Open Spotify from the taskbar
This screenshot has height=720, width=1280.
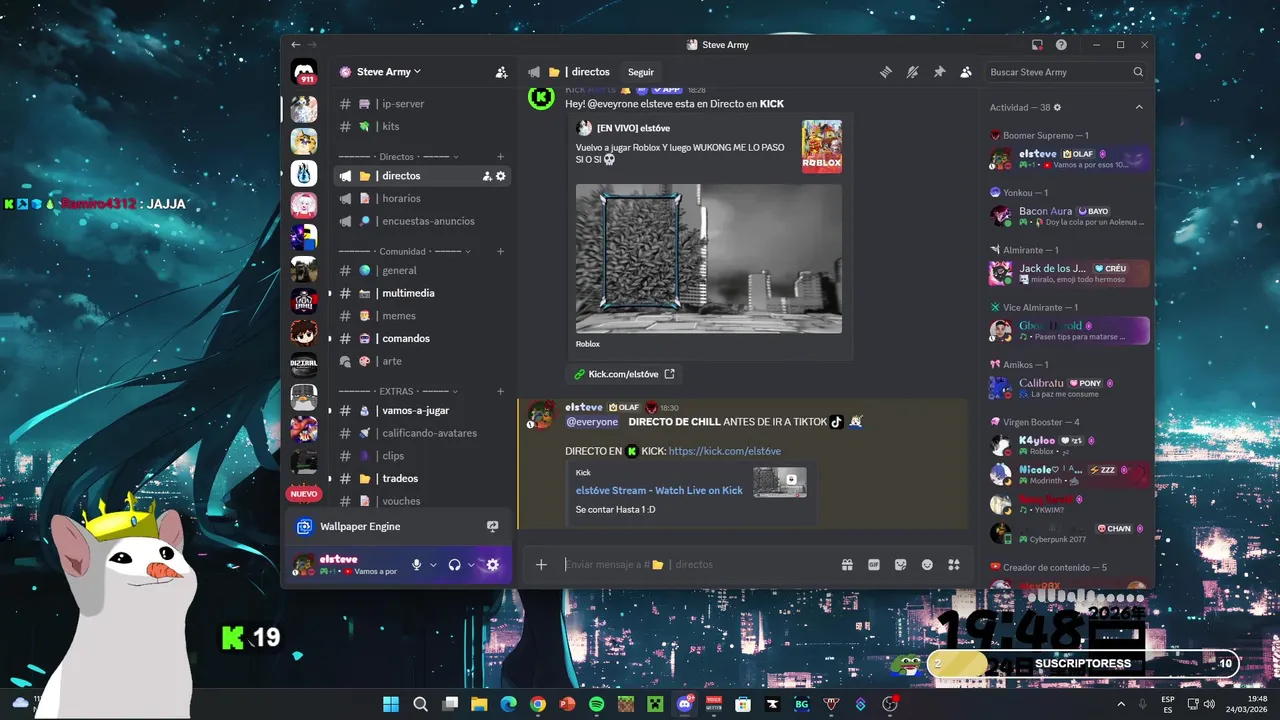coord(596,704)
